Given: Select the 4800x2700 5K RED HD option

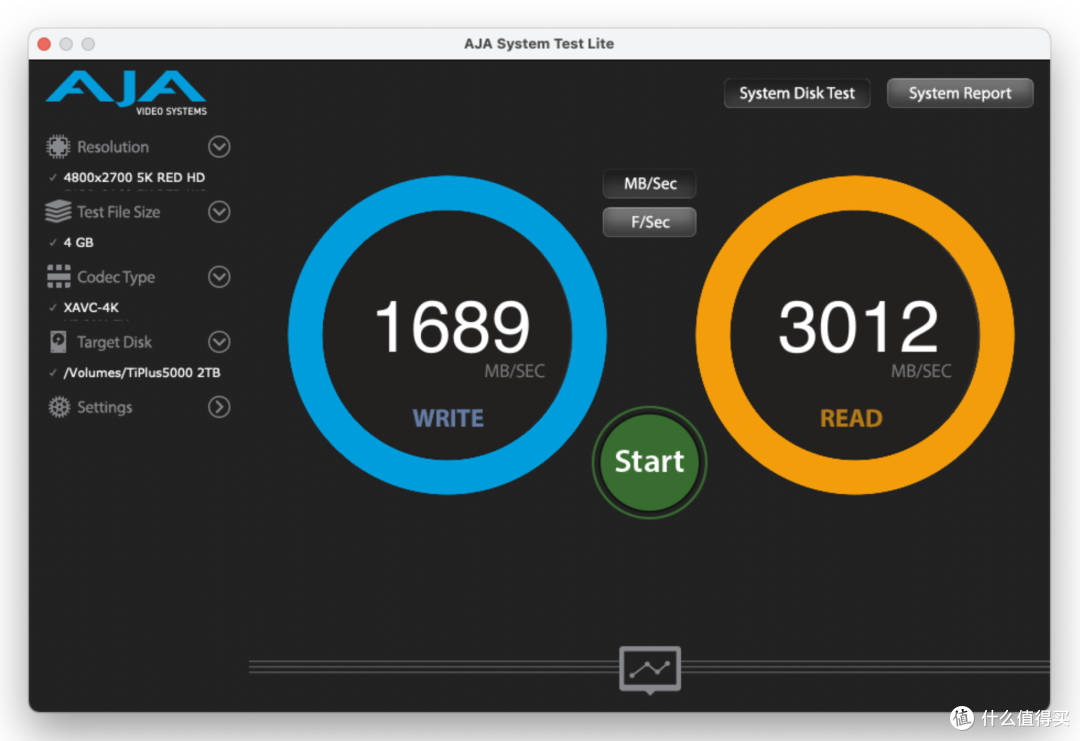Looking at the screenshot, I should 134,178.
